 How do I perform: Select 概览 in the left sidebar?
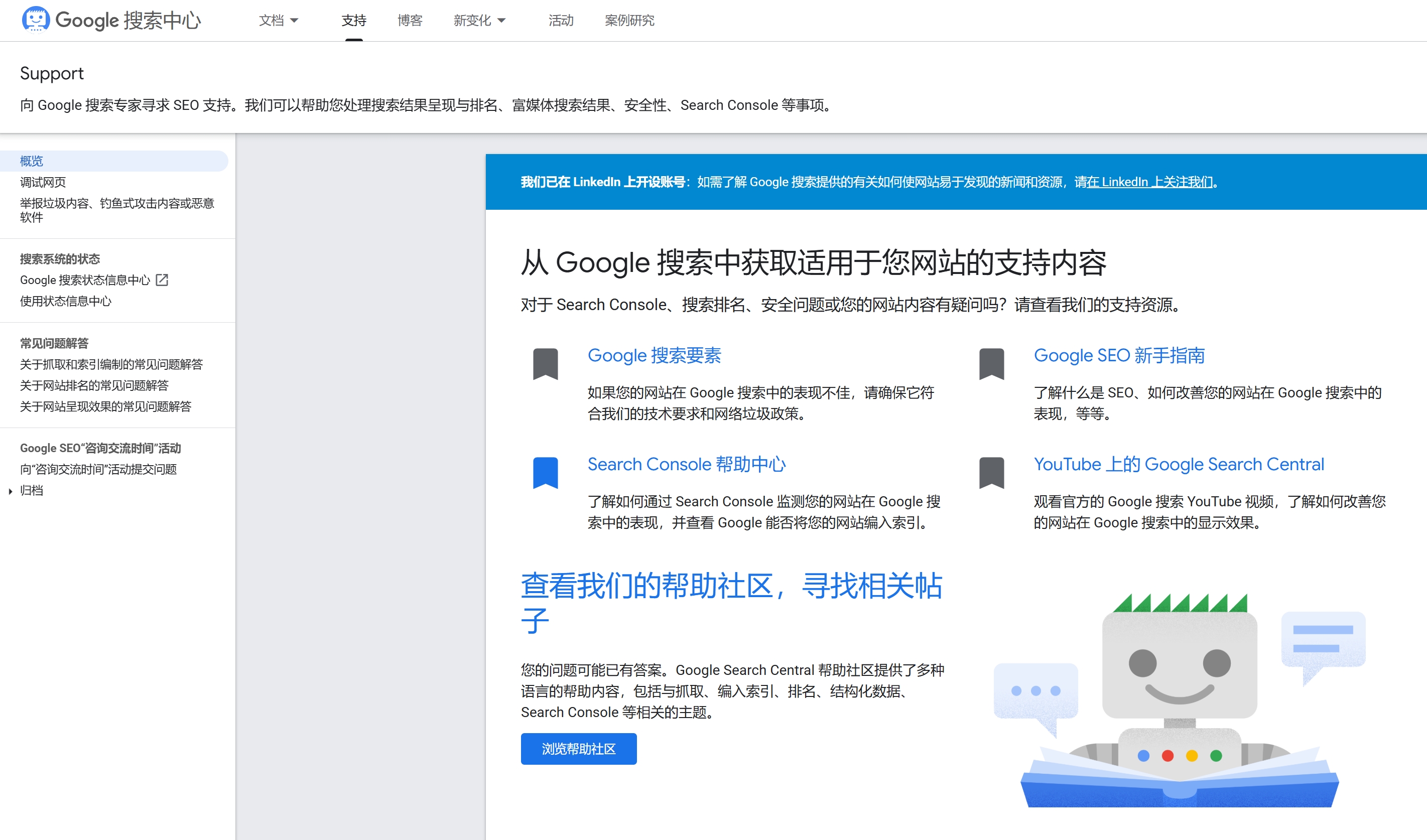pyautogui.click(x=31, y=161)
